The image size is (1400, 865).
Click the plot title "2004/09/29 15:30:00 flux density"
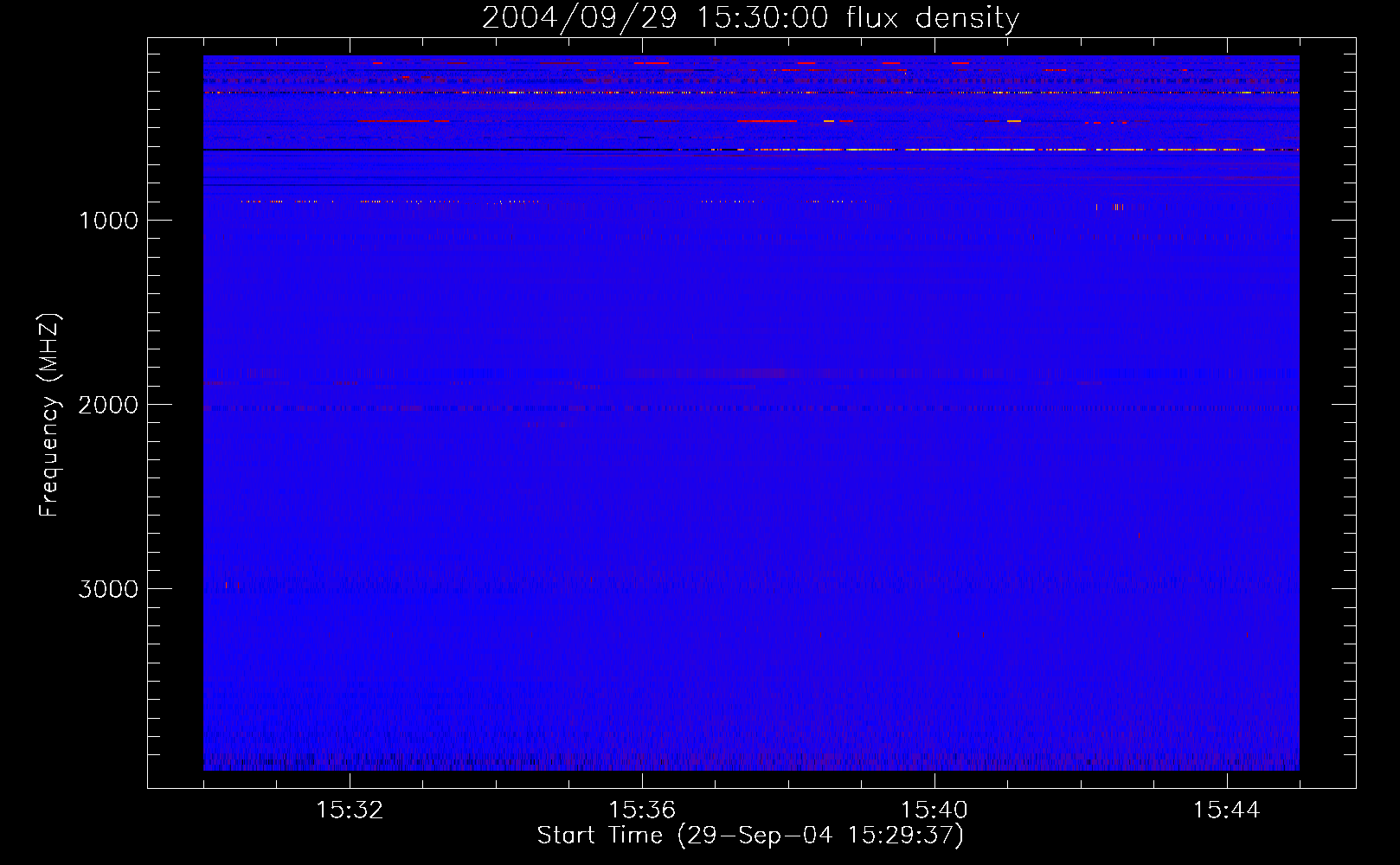point(750,18)
